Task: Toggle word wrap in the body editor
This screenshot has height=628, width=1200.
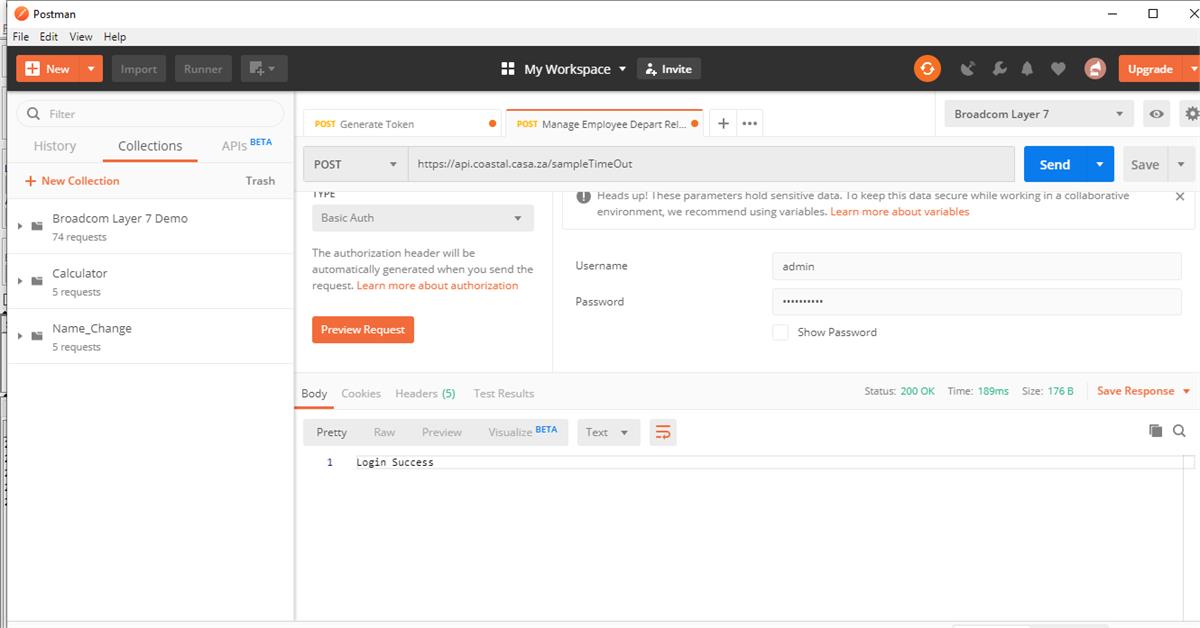Action: [x=663, y=431]
